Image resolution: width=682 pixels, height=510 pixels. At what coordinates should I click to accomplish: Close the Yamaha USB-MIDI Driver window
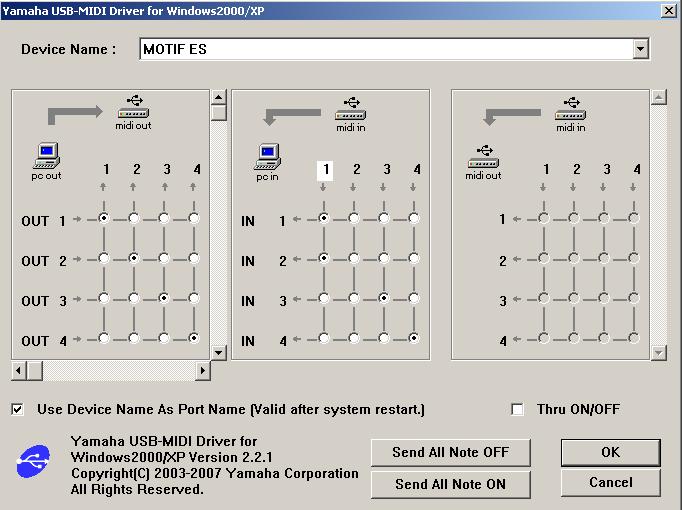(x=669, y=10)
